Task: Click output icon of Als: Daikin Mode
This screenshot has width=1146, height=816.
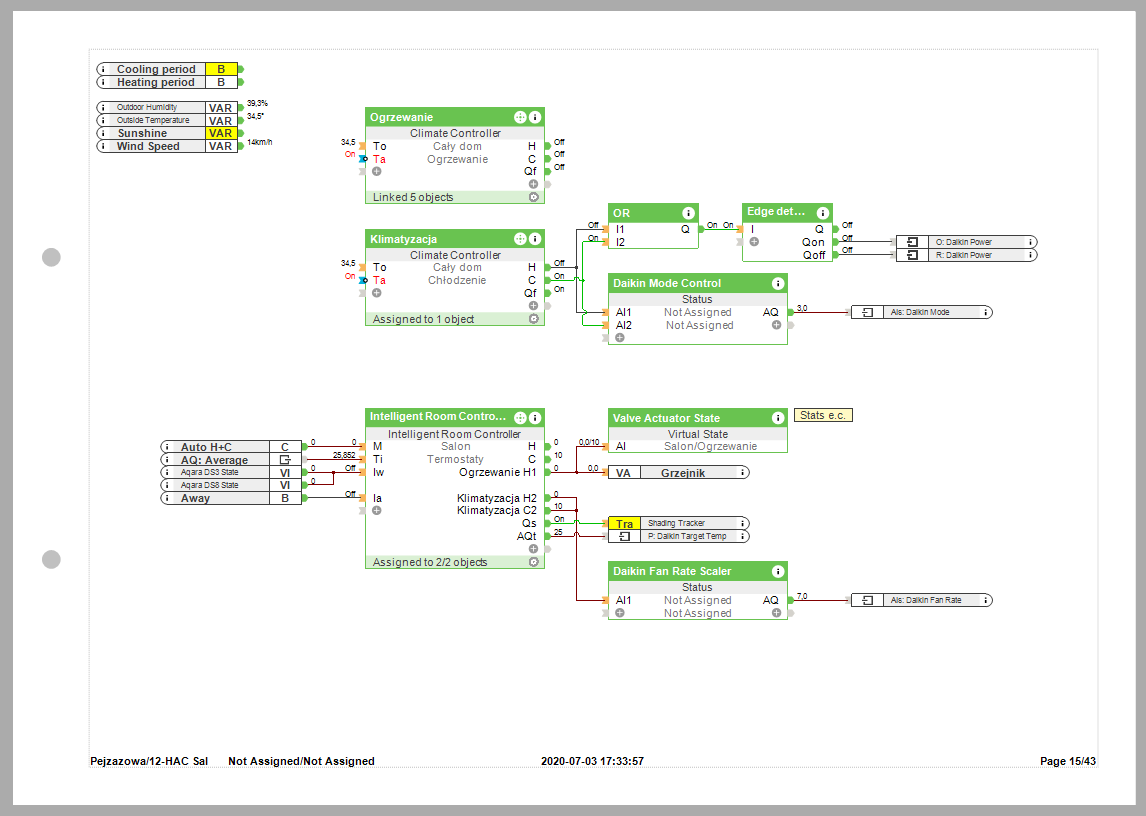Action: tap(868, 312)
